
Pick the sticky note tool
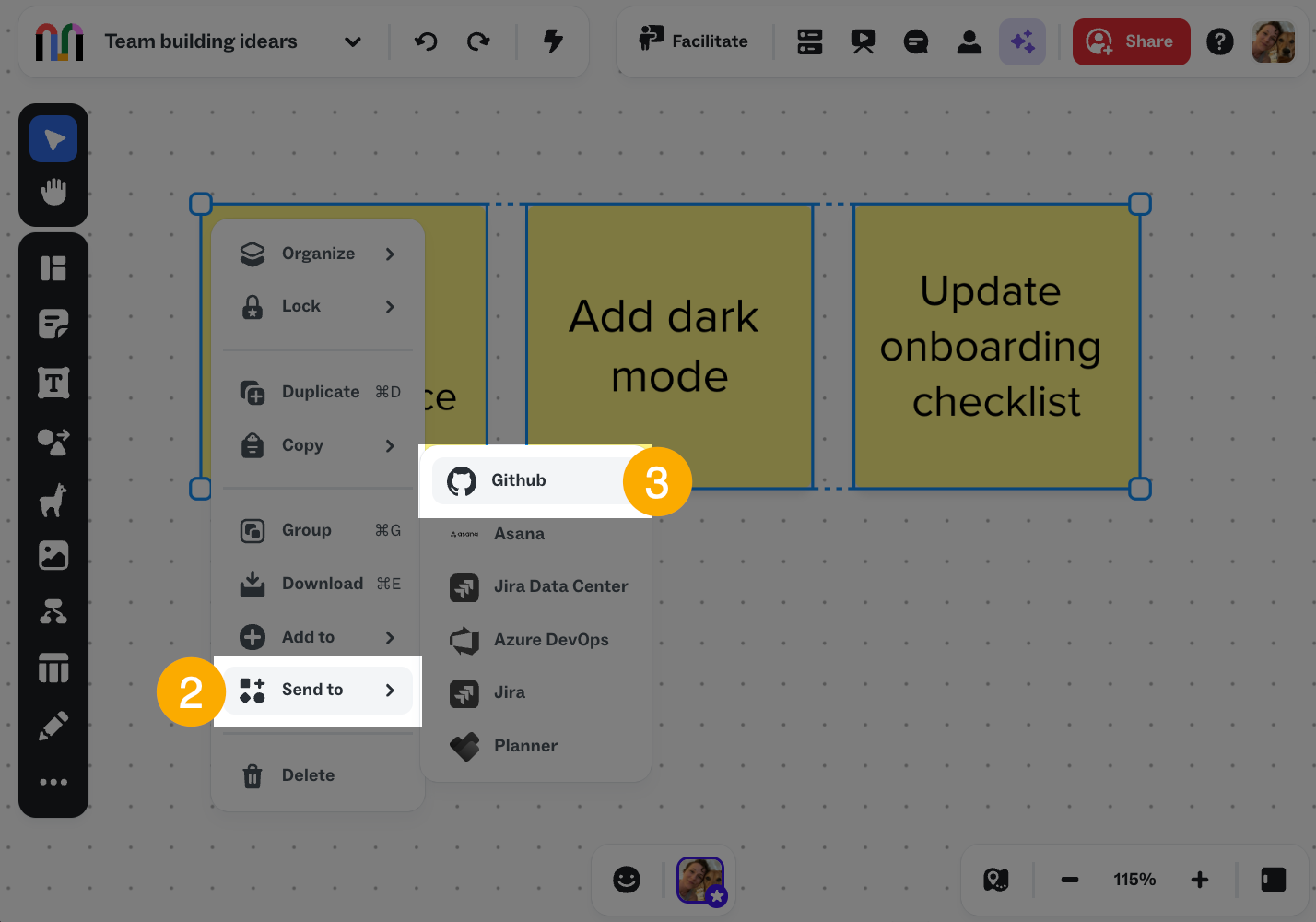[53, 325]
